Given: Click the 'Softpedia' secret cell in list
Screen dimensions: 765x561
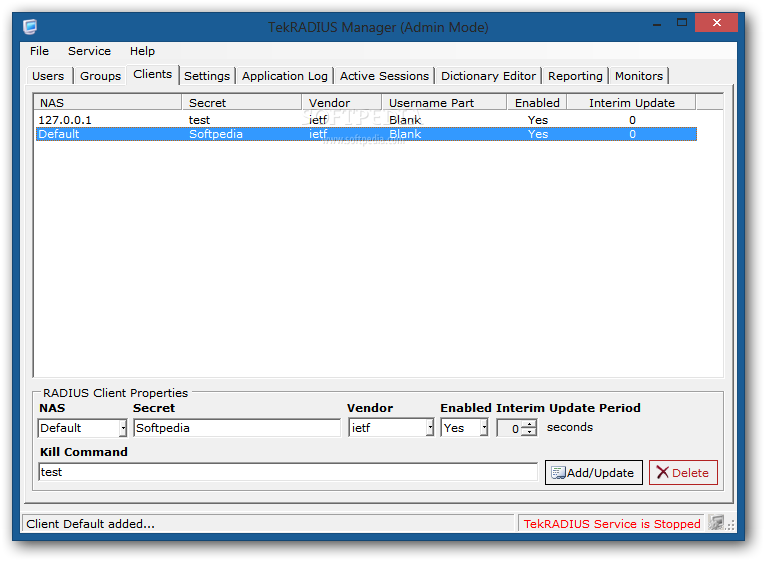Looking at the screenshot, I should [216, 134].
